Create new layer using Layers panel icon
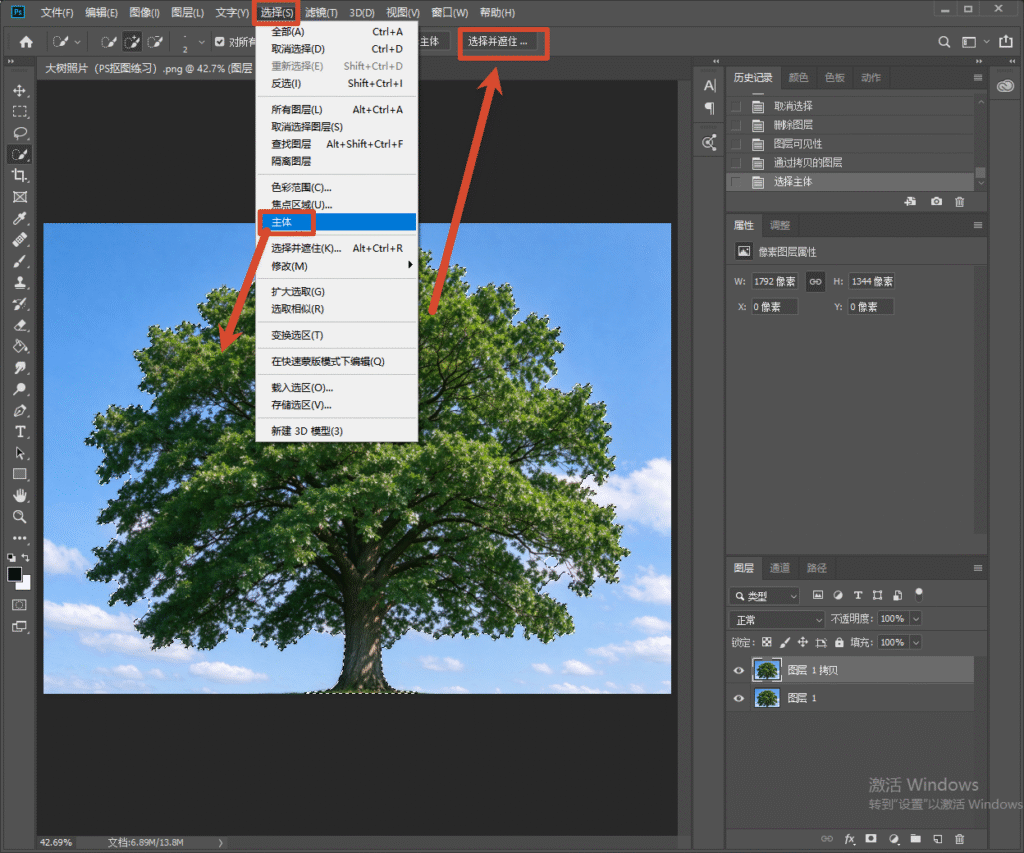This screenshot has width=1024, height=853. pyautogui.click(x=938, y=839)
